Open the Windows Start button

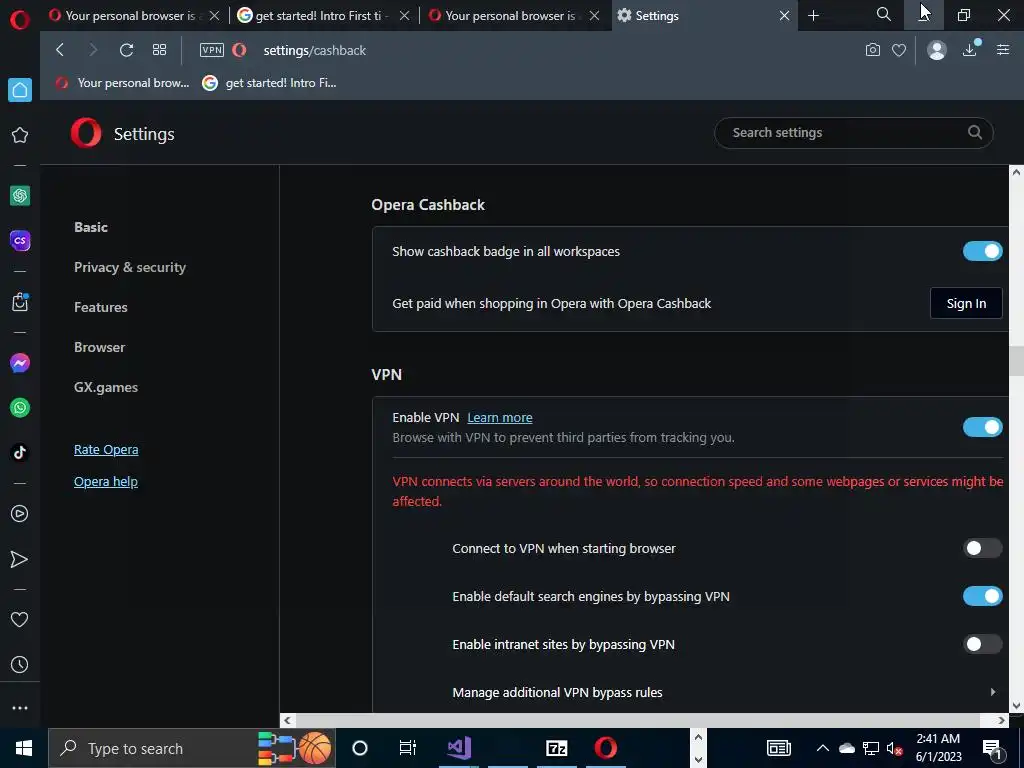(x=24, y=748)
